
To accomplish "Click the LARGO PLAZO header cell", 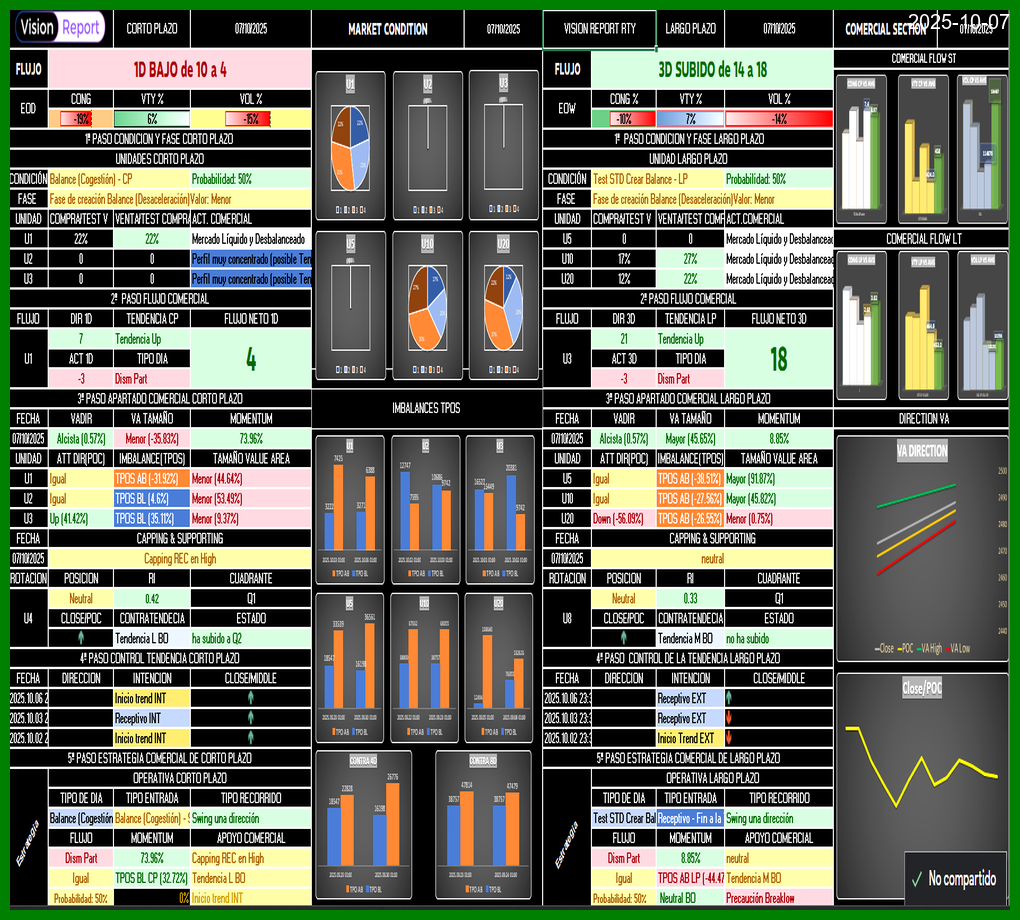I will 690,29.
